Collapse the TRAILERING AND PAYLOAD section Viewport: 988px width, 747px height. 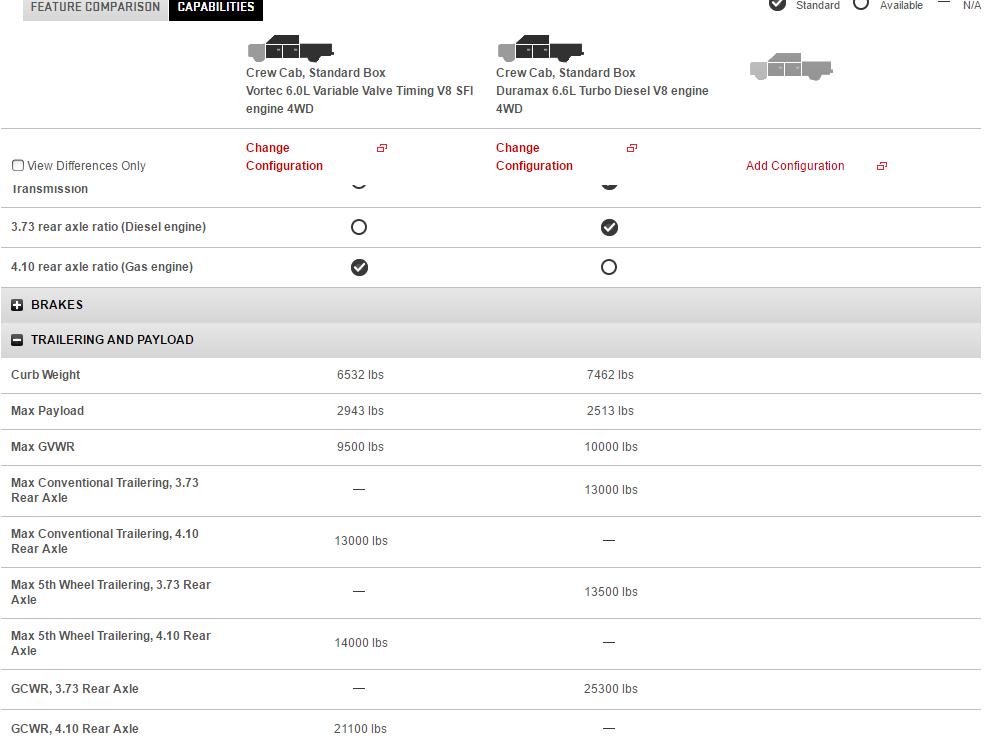112,340
